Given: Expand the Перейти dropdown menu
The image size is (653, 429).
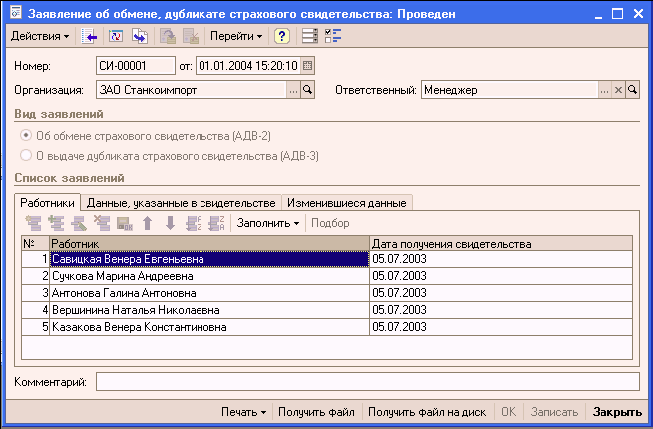Looking at the screenshot, I should coord(236,36).
